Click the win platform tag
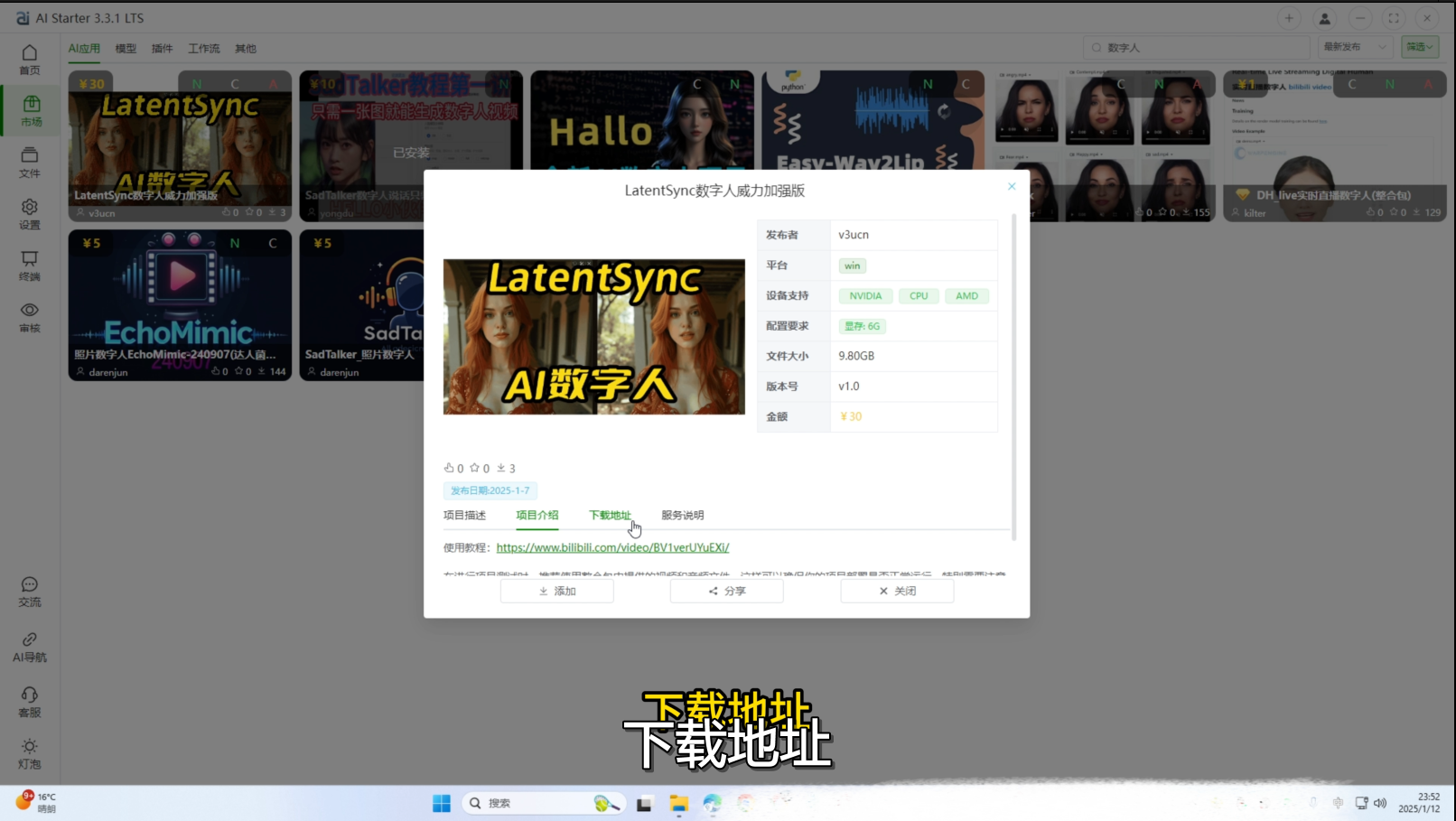Viewport: 1456px width, 821px height. tap(852, 266)
